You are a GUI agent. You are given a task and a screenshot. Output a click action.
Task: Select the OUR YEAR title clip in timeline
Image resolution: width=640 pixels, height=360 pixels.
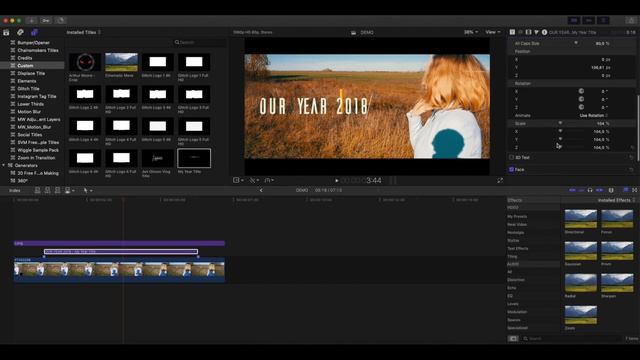pos(121,251)
